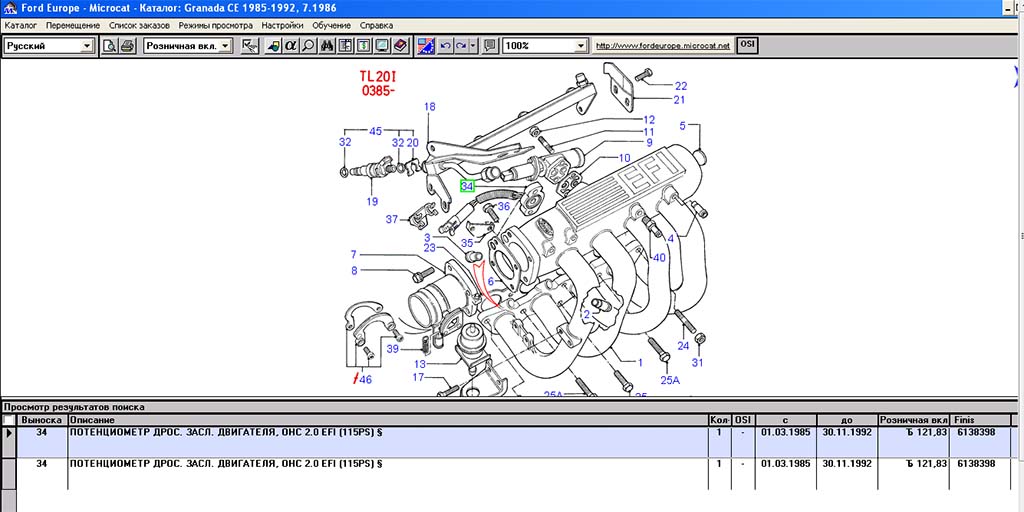This screenshot has width=1024, height=512.
Task: Select callout 46 in the diagram
Action: pyautogui.click(x=365, y=379)
